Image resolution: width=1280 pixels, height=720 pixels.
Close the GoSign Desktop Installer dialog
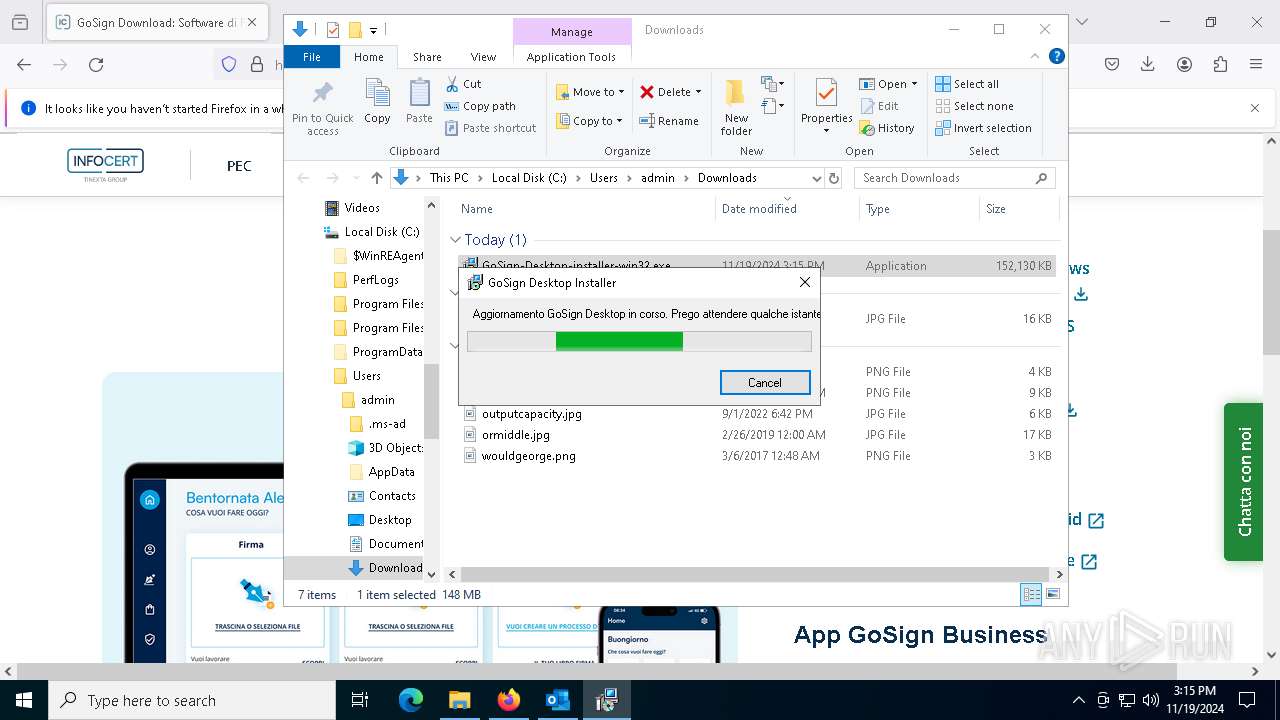805,283
